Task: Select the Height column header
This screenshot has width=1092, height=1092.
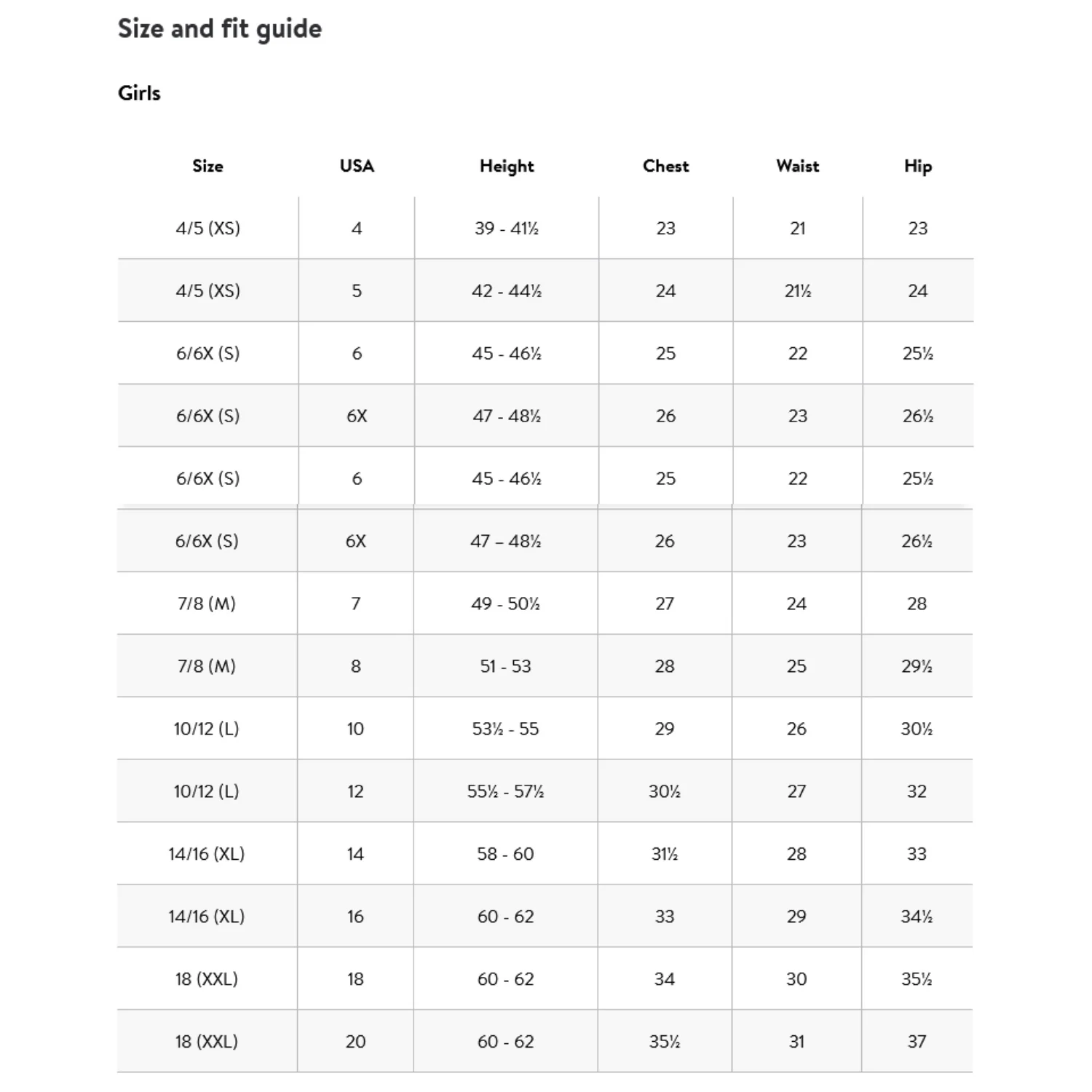Action: coord(507,167)
